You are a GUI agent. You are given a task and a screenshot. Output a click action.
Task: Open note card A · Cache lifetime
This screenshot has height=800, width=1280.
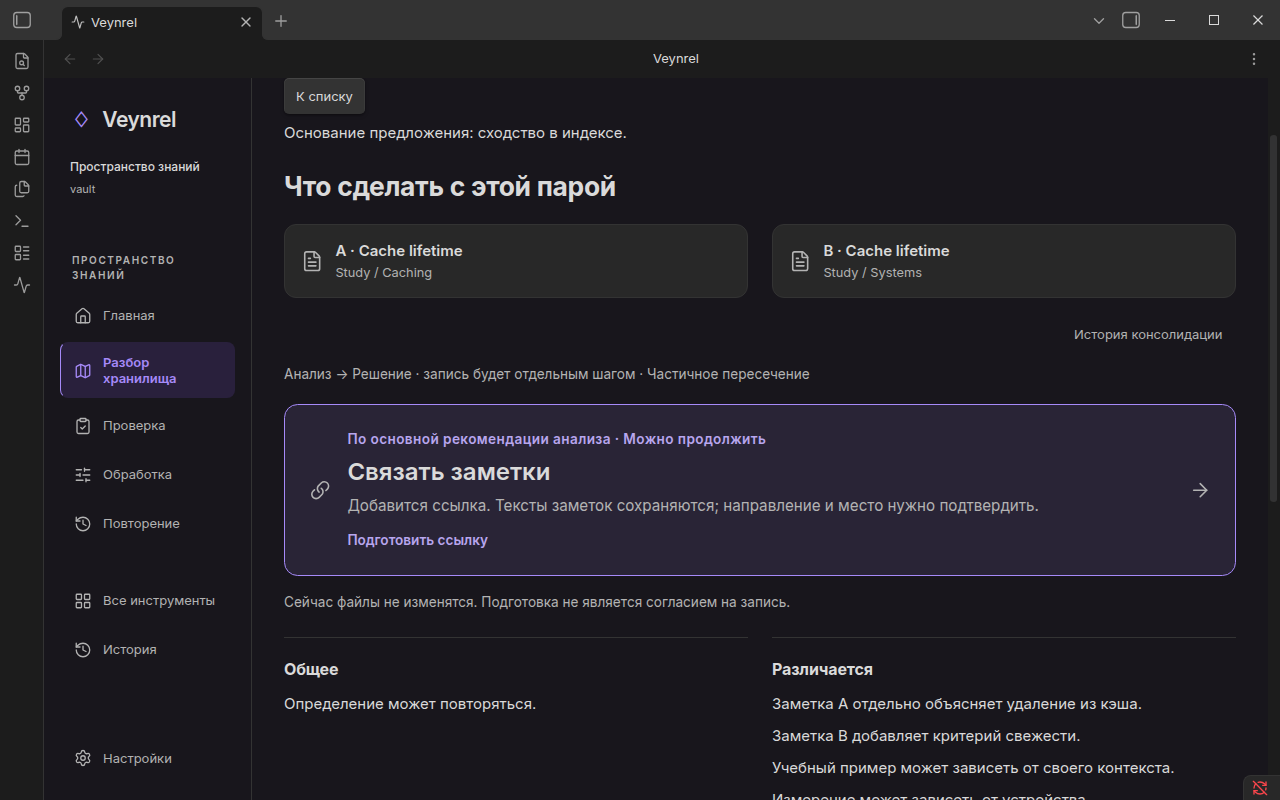516,261
